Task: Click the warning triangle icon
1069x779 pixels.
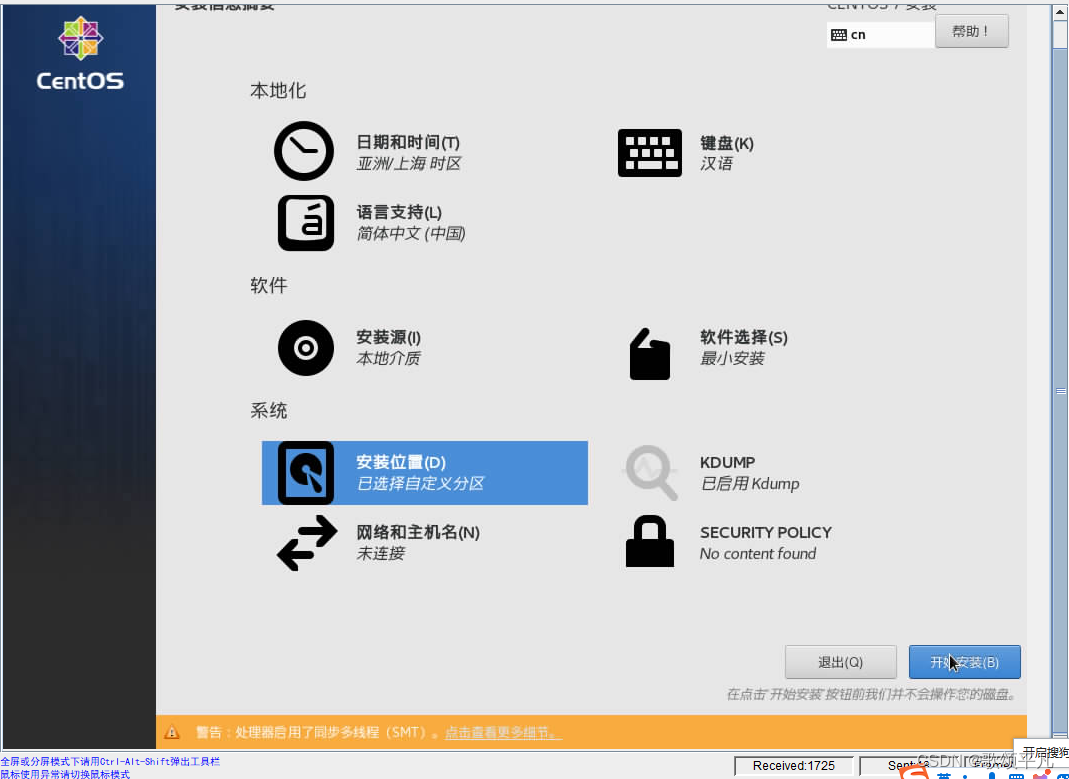Action: [x=172, y=733]
